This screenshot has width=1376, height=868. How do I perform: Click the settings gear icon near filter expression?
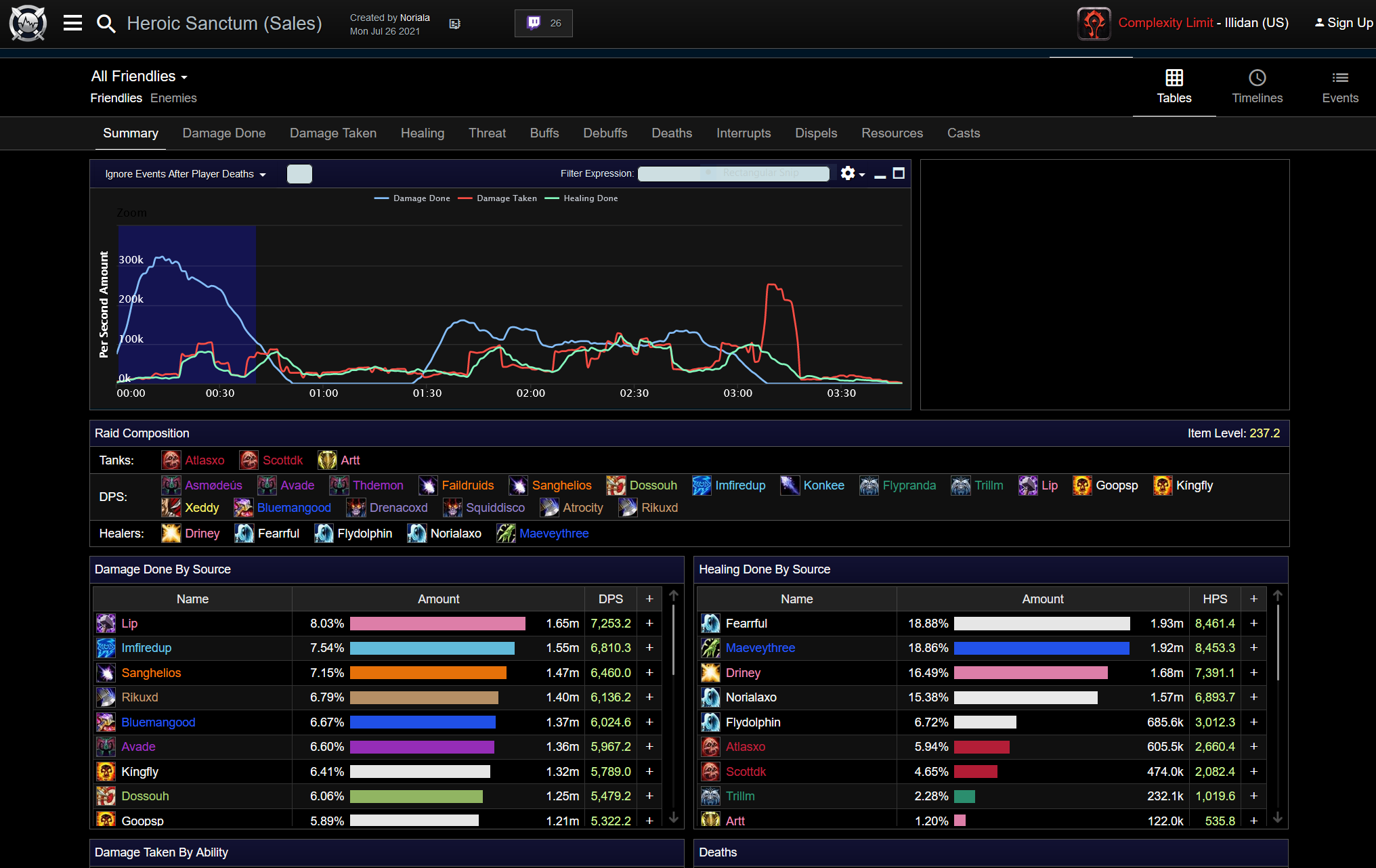click(848, 173)
